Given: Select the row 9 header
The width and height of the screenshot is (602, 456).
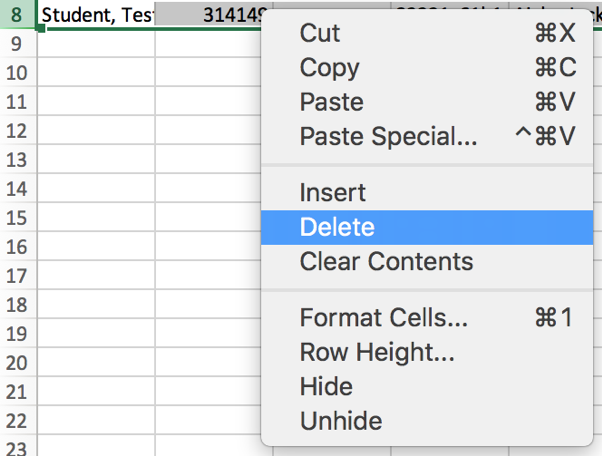Looking at the screenshot, I should (x=16, y=44).
